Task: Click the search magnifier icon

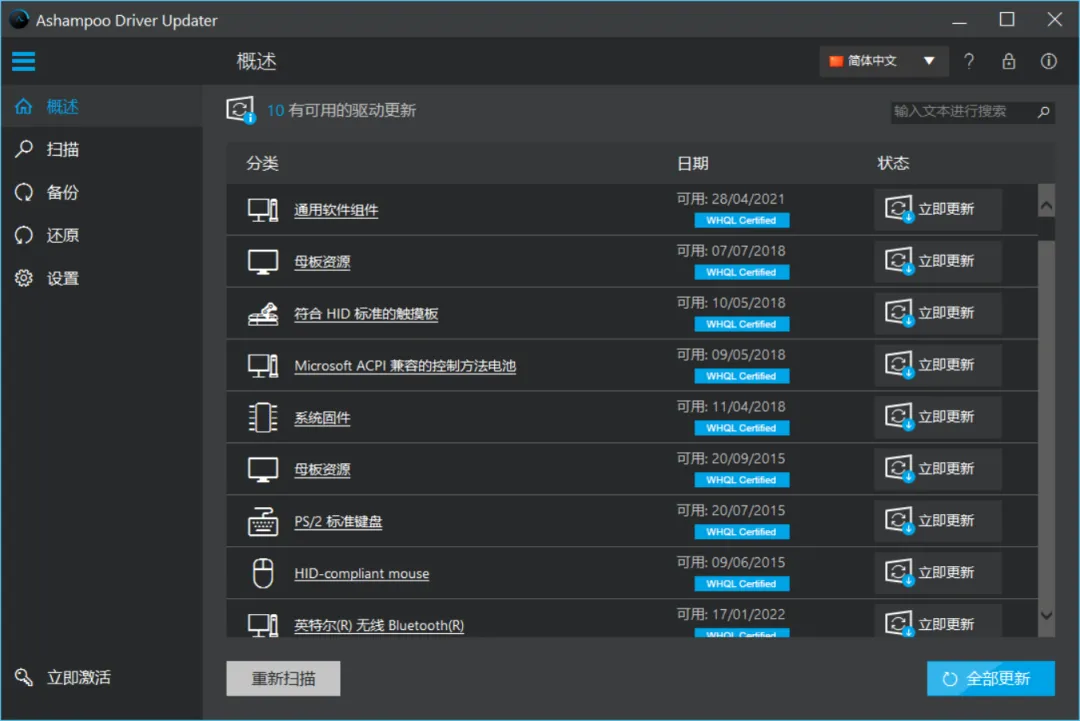Action: pos(1043,112)
